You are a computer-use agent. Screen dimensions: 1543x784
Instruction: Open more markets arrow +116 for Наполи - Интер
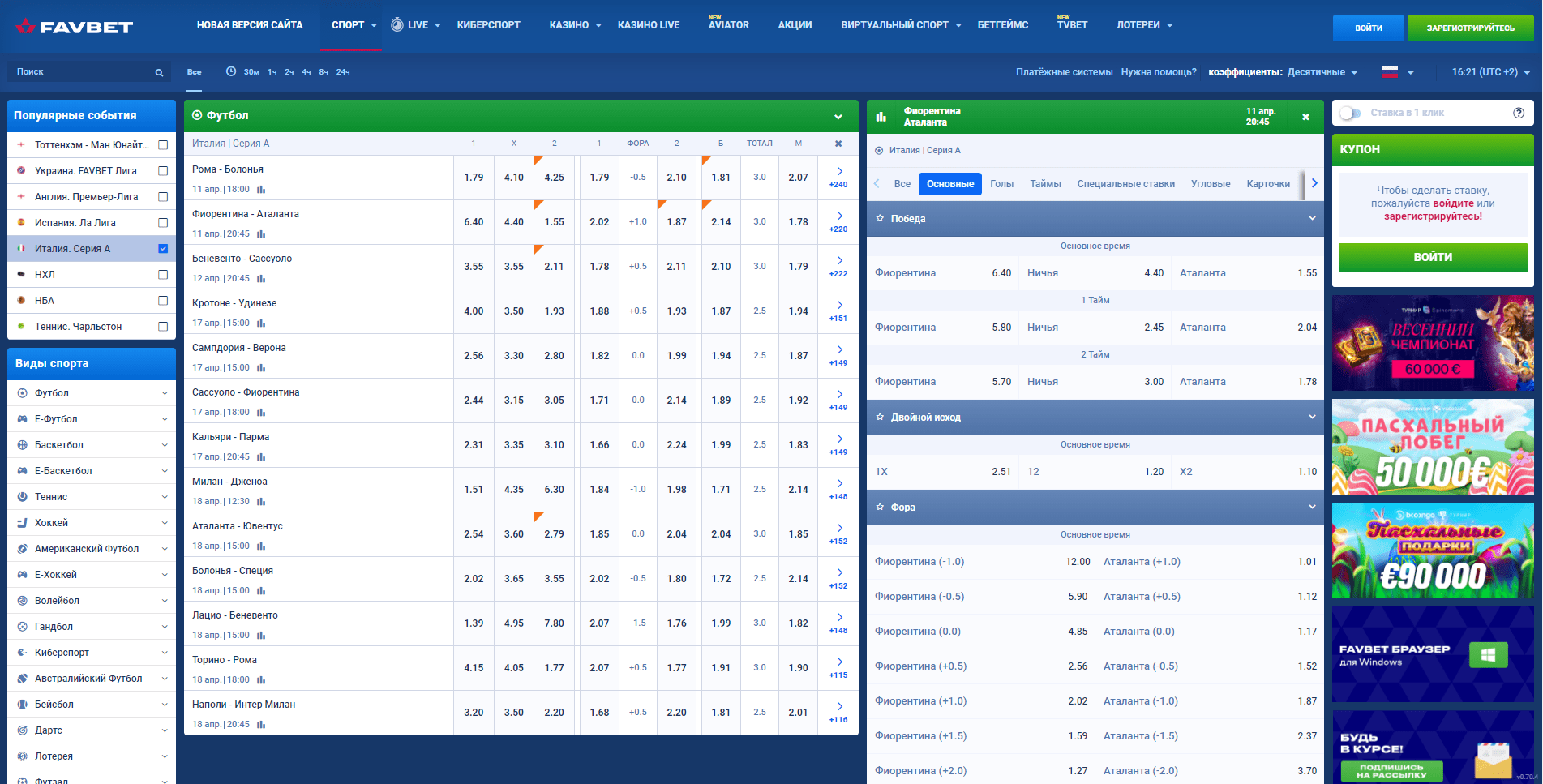pos(838,712)
